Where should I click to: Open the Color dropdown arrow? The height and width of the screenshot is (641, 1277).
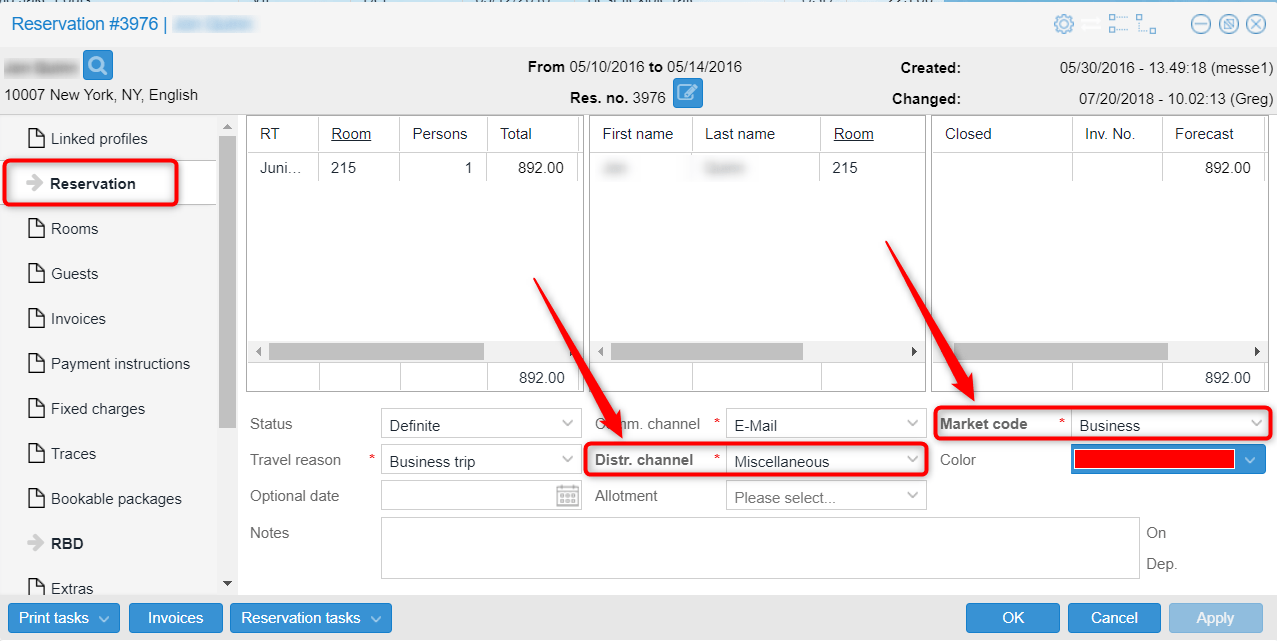click(x=1251, y=460)
